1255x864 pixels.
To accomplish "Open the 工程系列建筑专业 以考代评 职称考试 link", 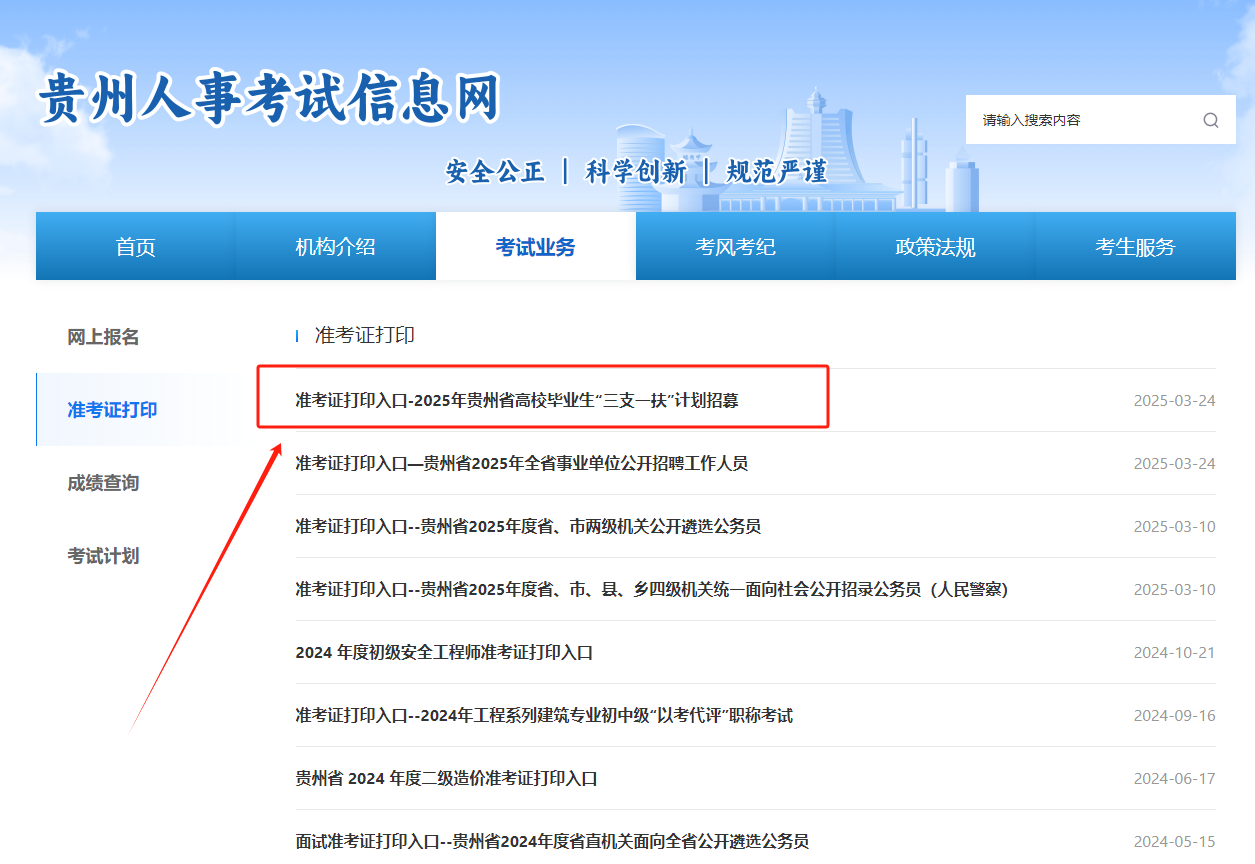I will [544, 716].
